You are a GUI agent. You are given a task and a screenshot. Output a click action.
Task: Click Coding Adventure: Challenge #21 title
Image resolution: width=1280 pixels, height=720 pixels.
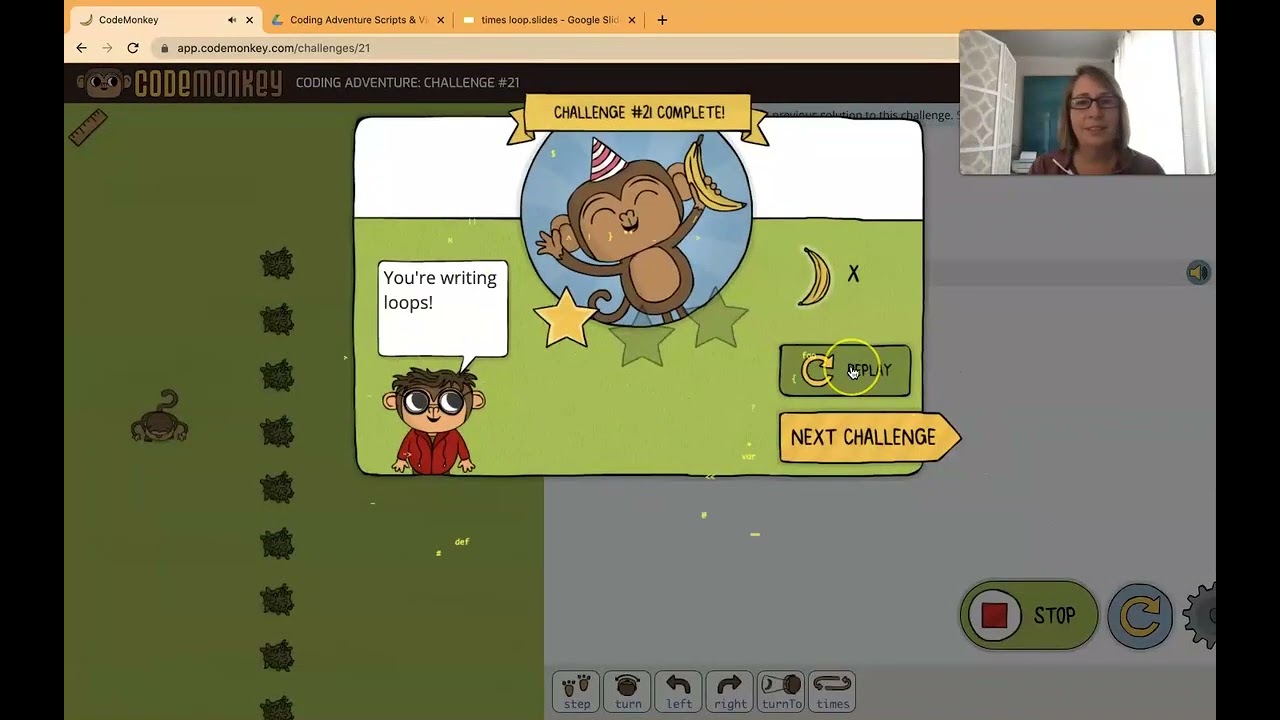tap(407, 83)
